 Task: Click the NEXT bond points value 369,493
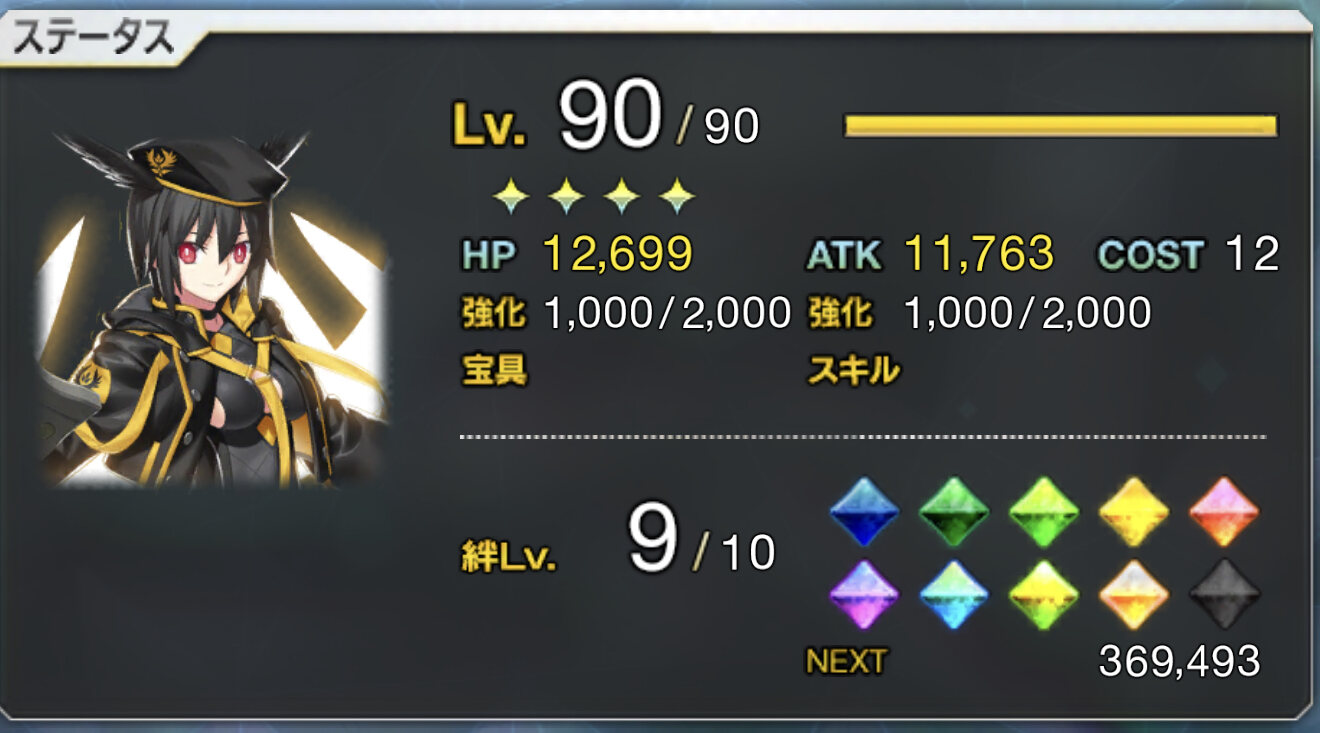pyautogui.click(x=1179, y=661)
